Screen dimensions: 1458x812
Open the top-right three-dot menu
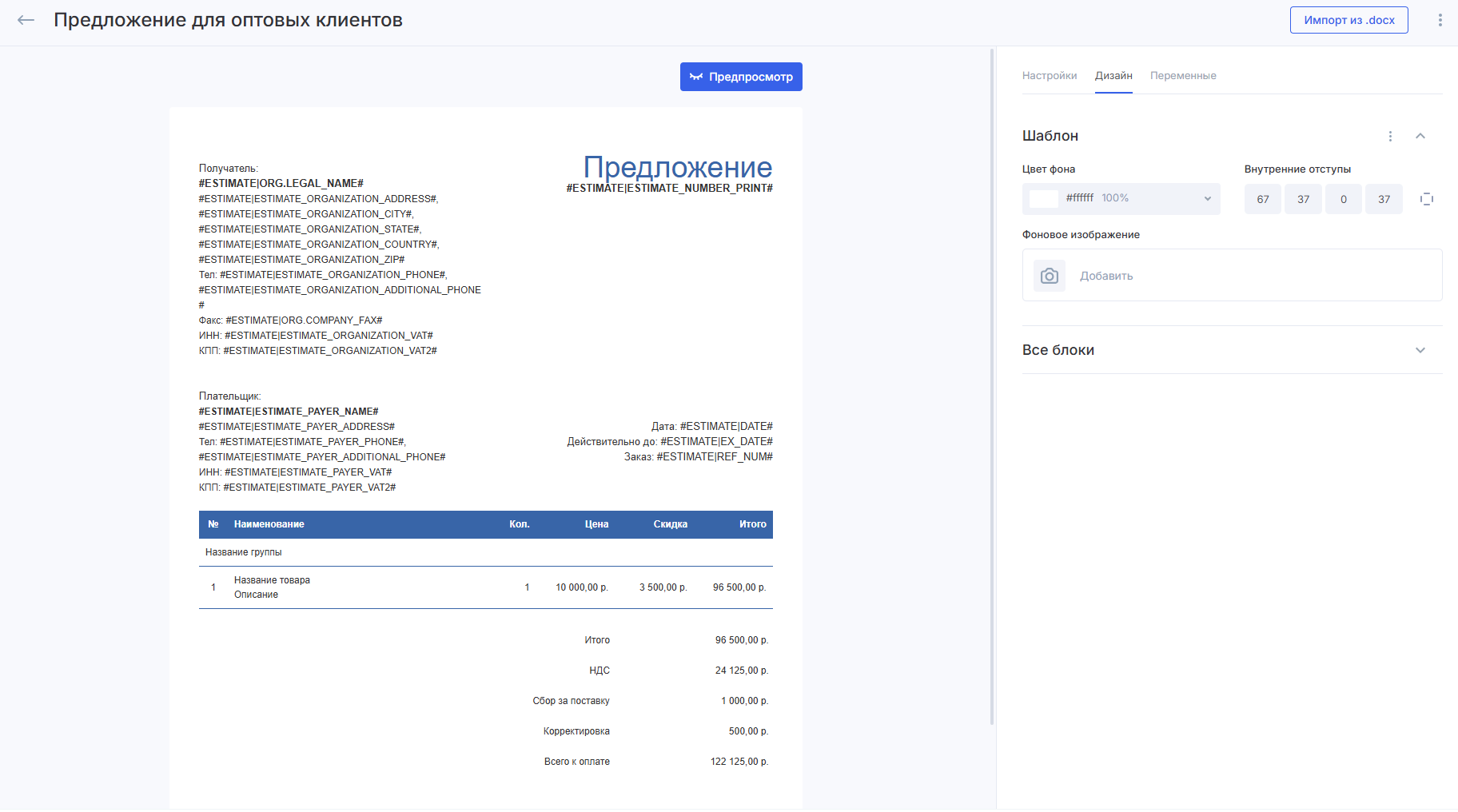[x=1440, y=20]
